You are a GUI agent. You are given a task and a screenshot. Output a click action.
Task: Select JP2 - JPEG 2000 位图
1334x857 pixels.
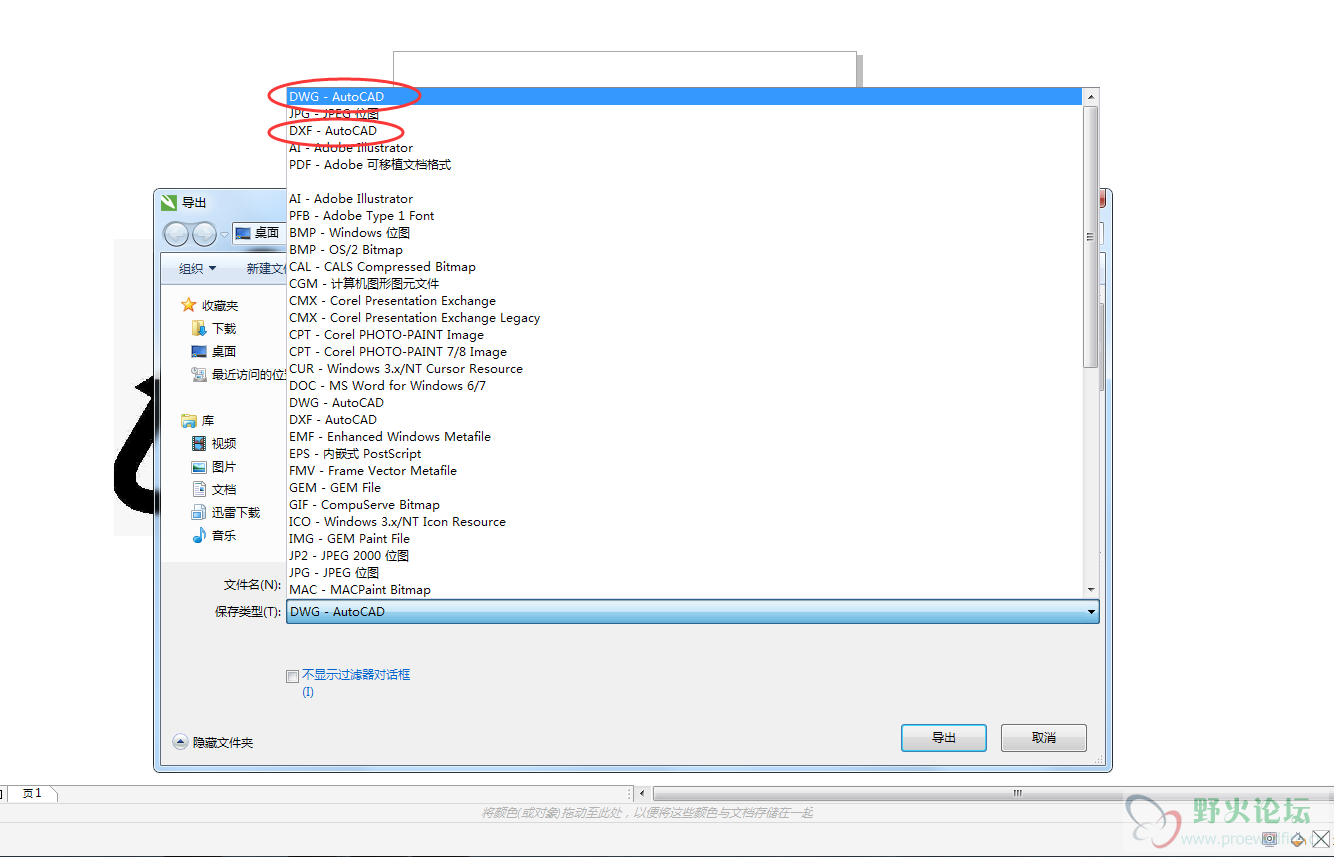(x=684, y=556)
